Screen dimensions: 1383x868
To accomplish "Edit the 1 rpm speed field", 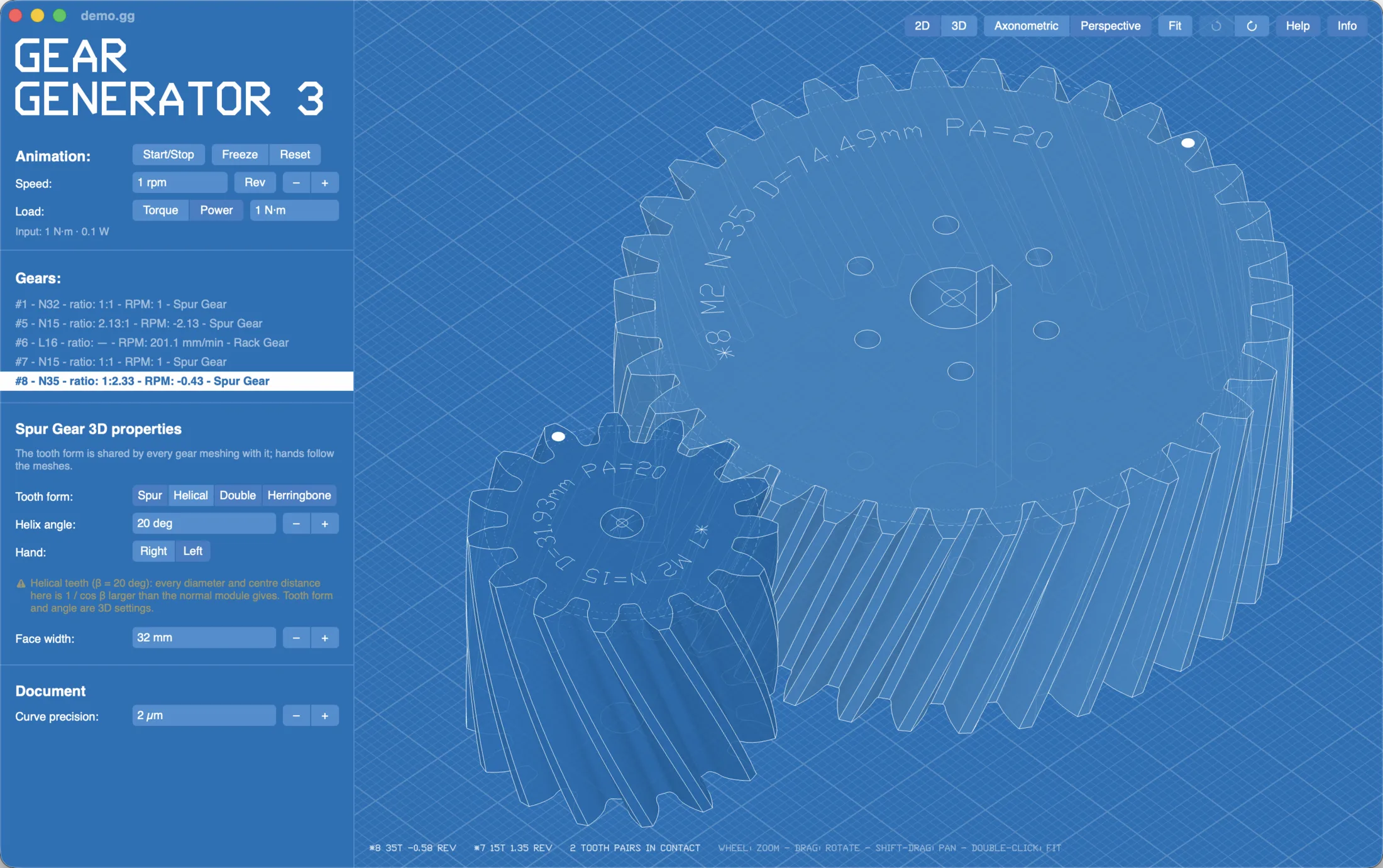I will point(180,182).
